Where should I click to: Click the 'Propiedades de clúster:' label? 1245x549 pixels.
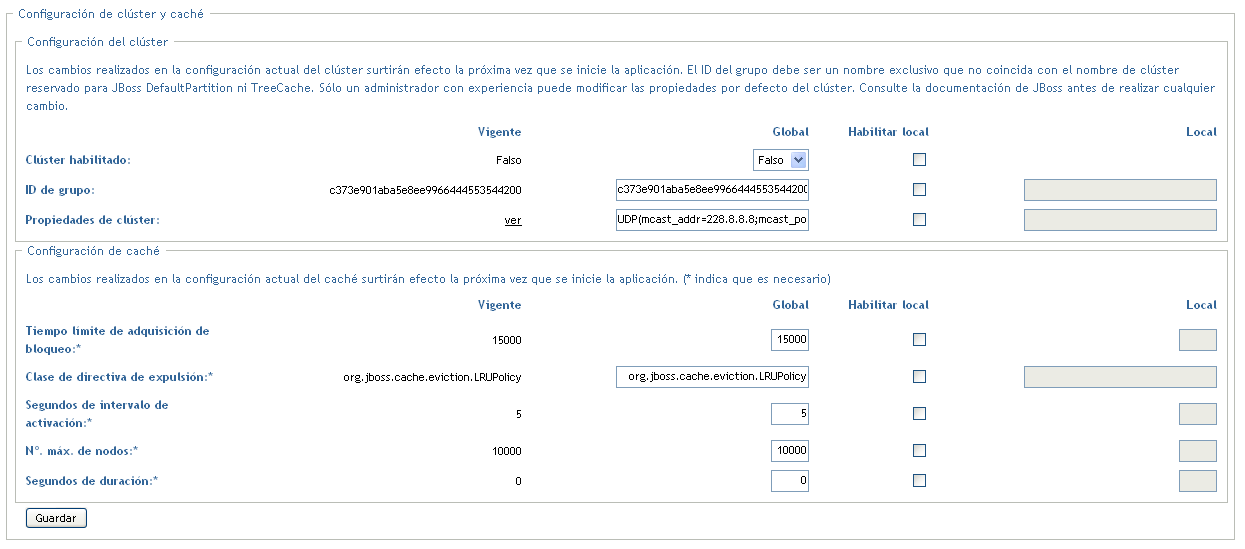coord(93,220)
